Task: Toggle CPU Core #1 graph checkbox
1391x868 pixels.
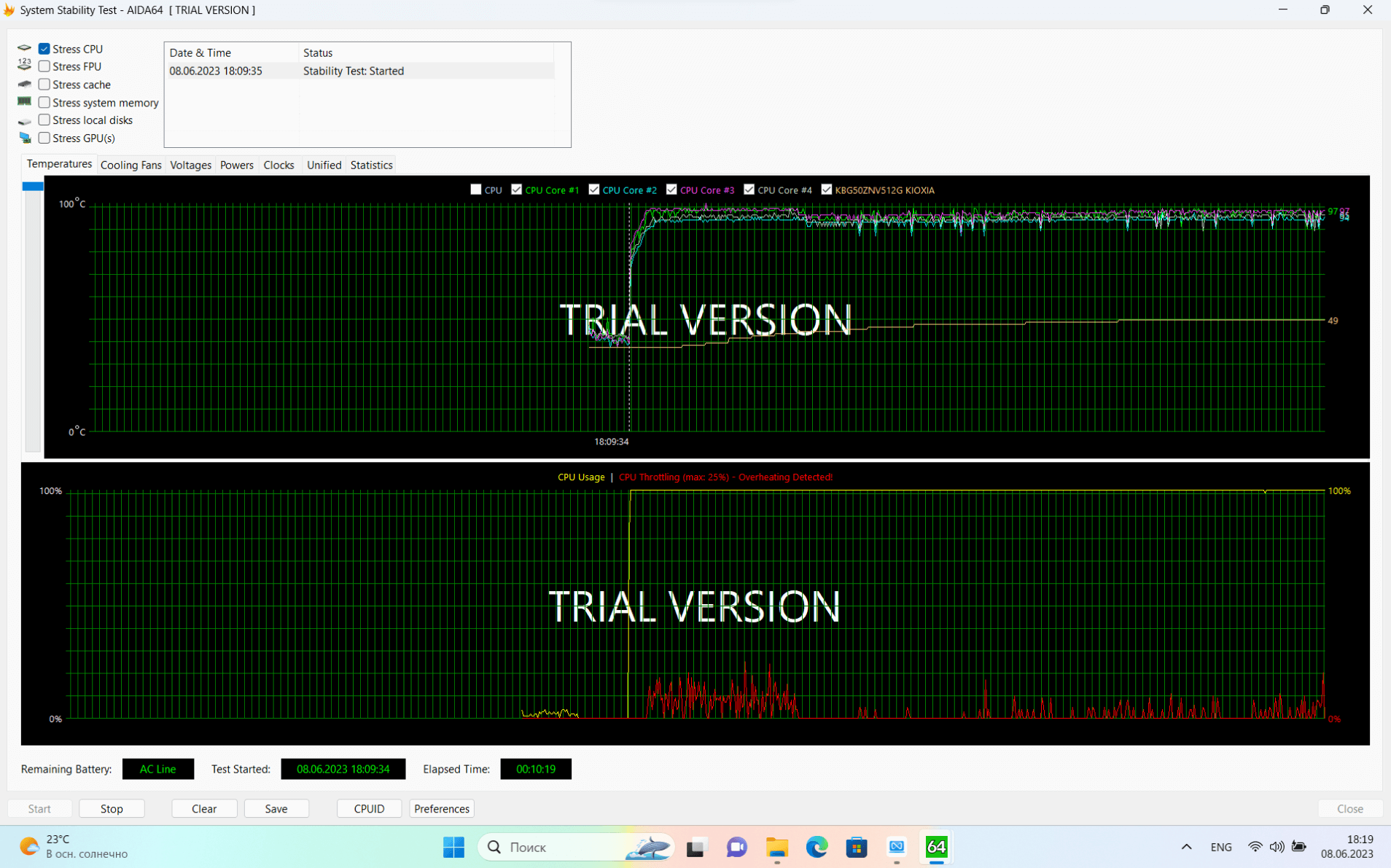Action: (x=516, y=189)
